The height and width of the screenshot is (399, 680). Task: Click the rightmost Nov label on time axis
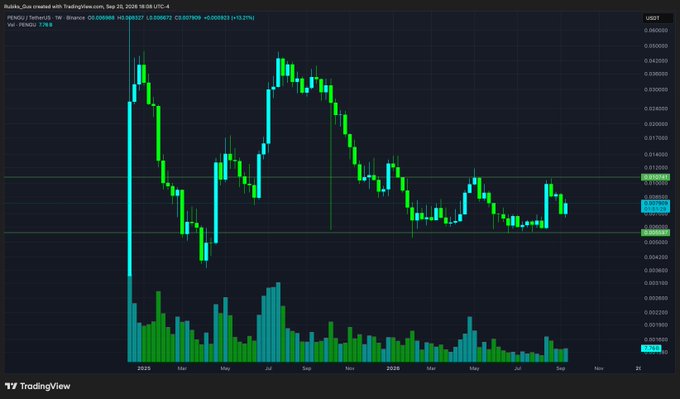coord(598,368)
